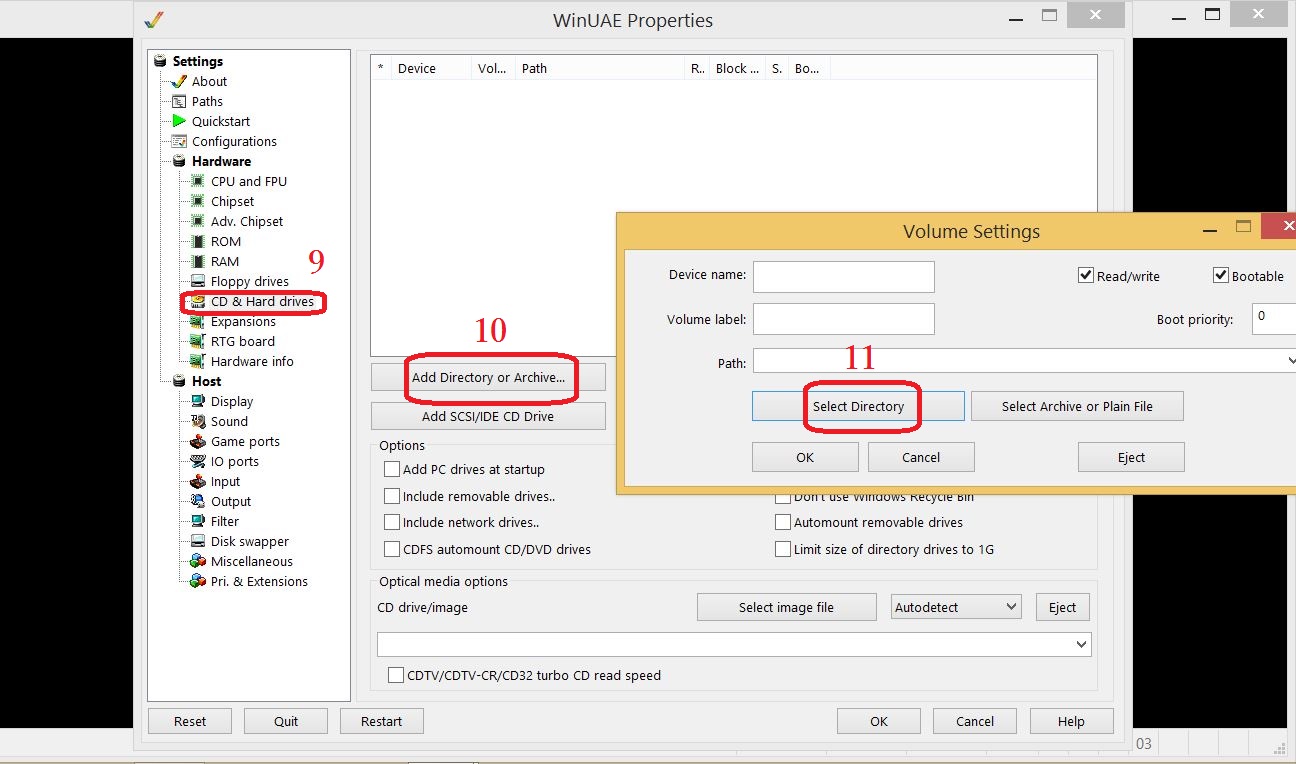Enable Add PC drives at startup
The height and width of the screenshot is (764, 1296).
(392, 469)
